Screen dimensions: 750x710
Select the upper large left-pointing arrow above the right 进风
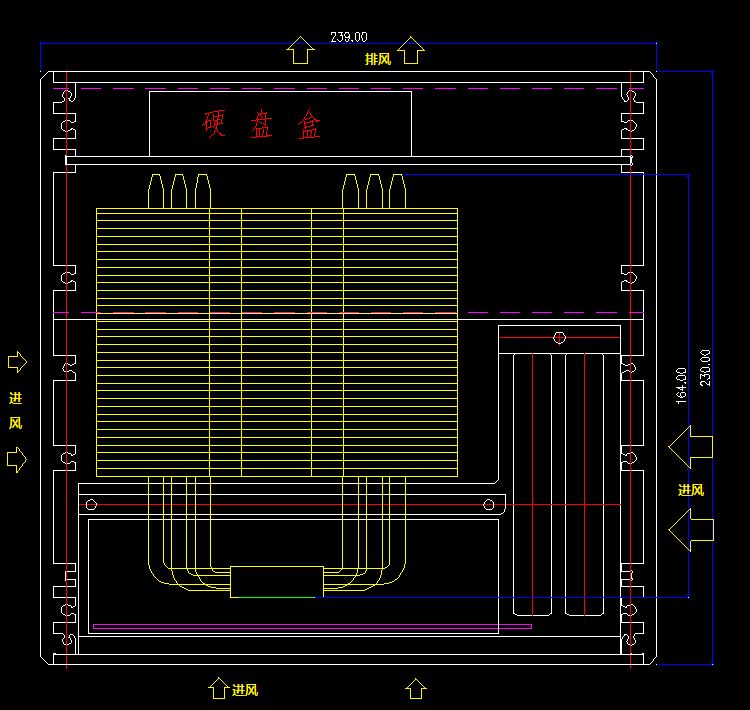tap(691, 447)
